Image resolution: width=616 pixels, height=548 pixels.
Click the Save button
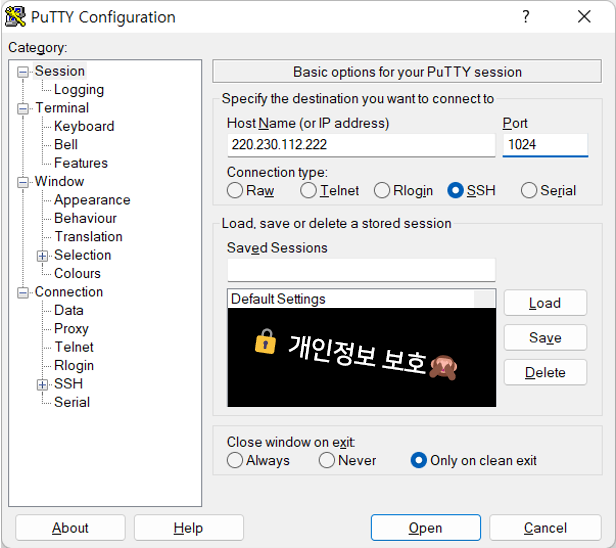click(545, 337)
